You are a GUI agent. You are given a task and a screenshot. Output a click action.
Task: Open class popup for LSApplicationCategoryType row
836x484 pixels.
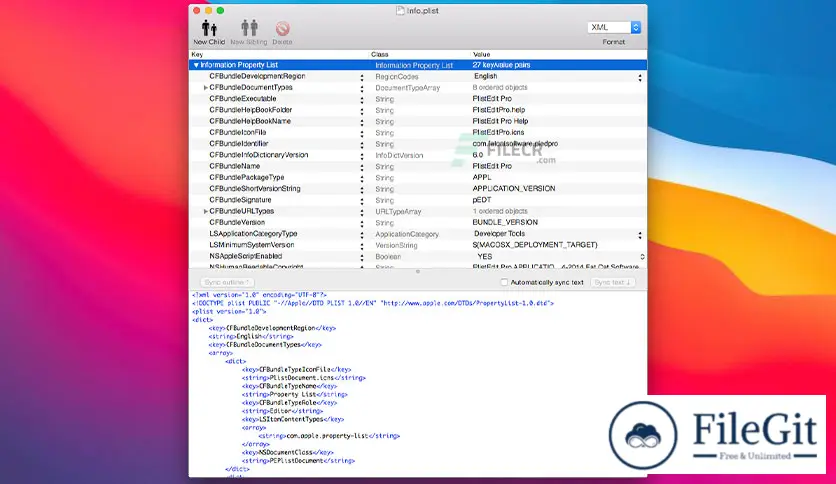pos(362,235)
